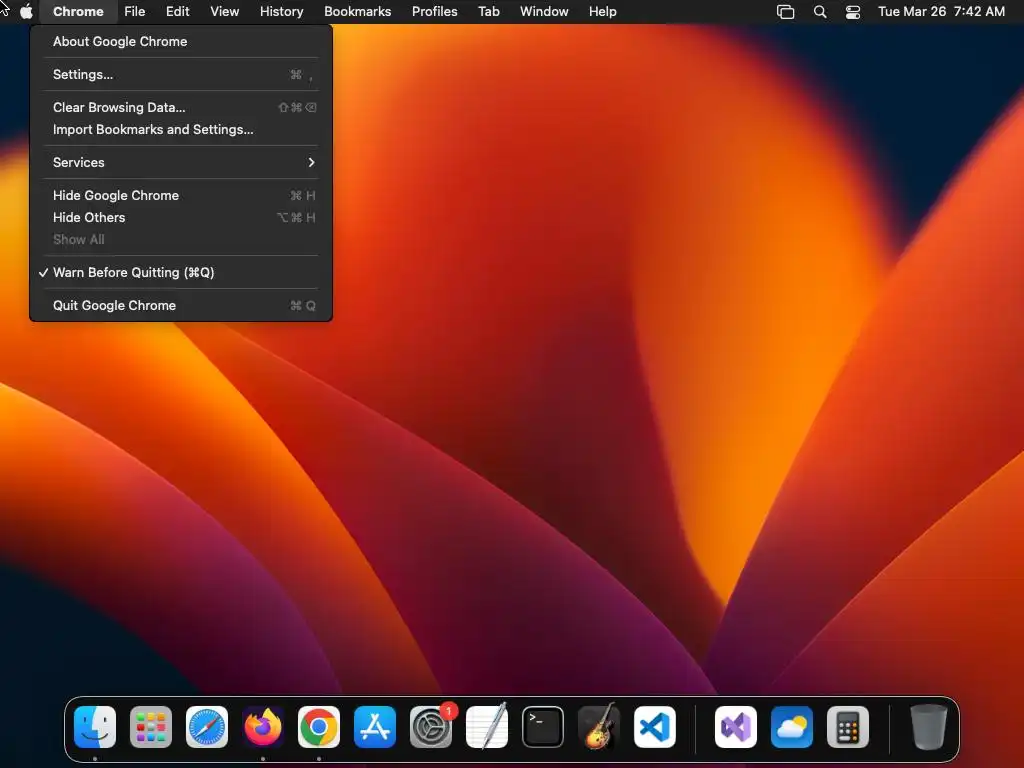Choose Clear Browsing Data...
Image resolution: width=1024 pixels, height=768 pixels.
pyautogui.click(x=181, y=107)
